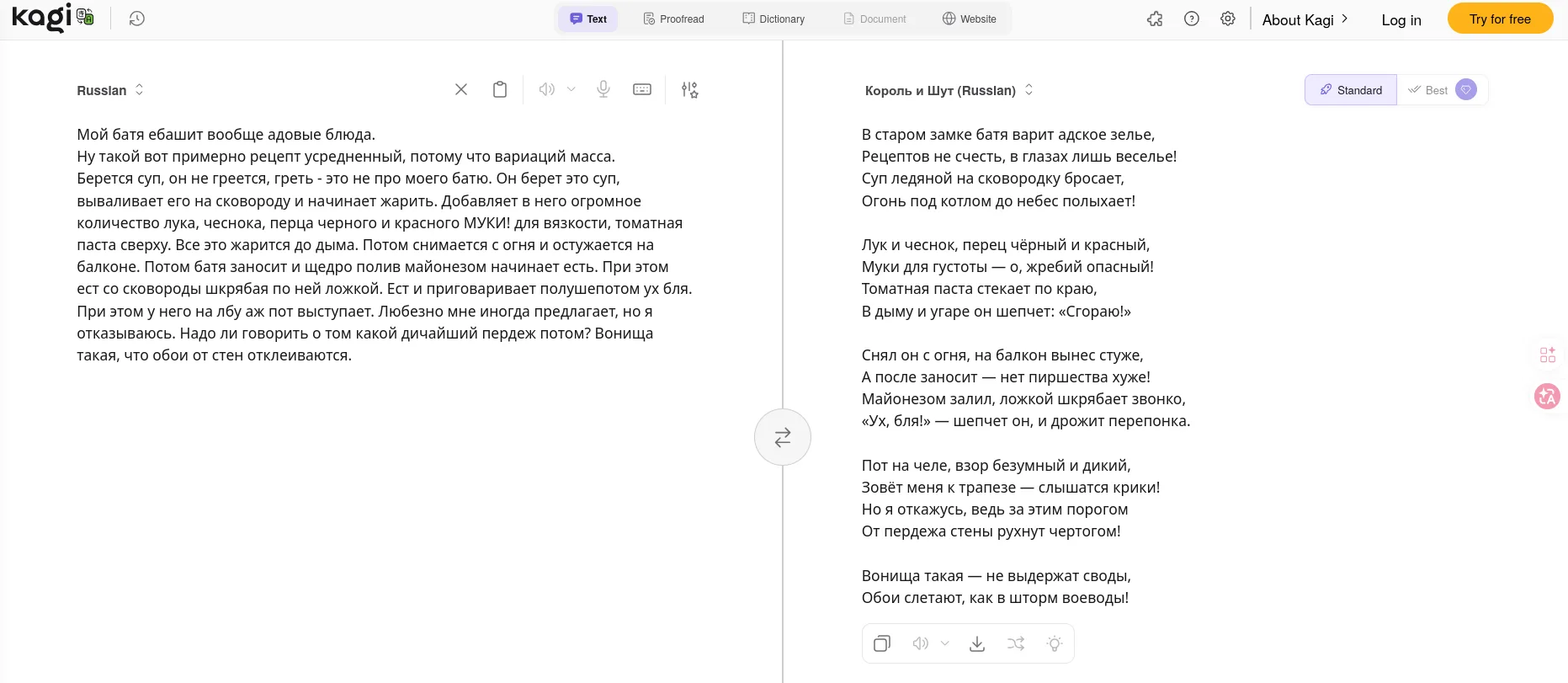
Task: Open the on-screen keyboard icon
Action: 642,89
